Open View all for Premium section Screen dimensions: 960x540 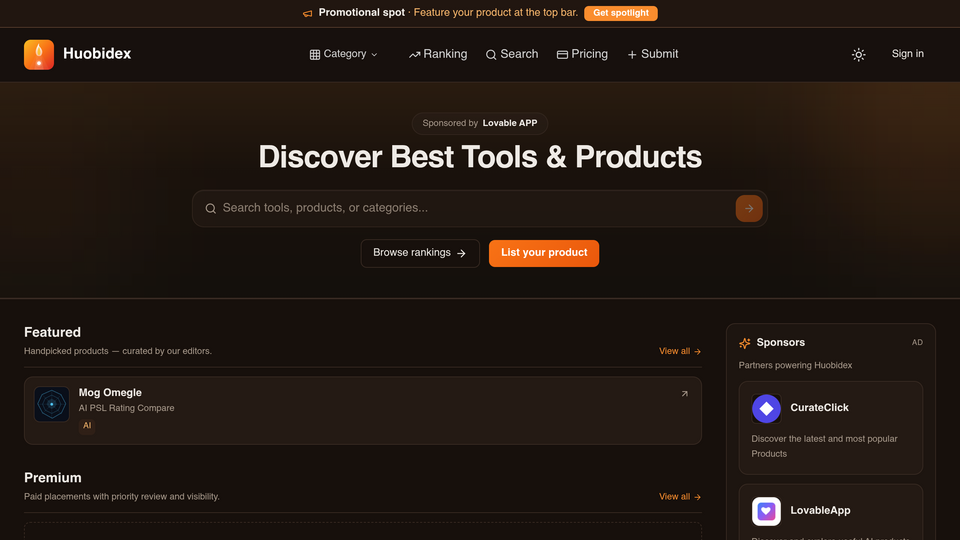[680, 497]
